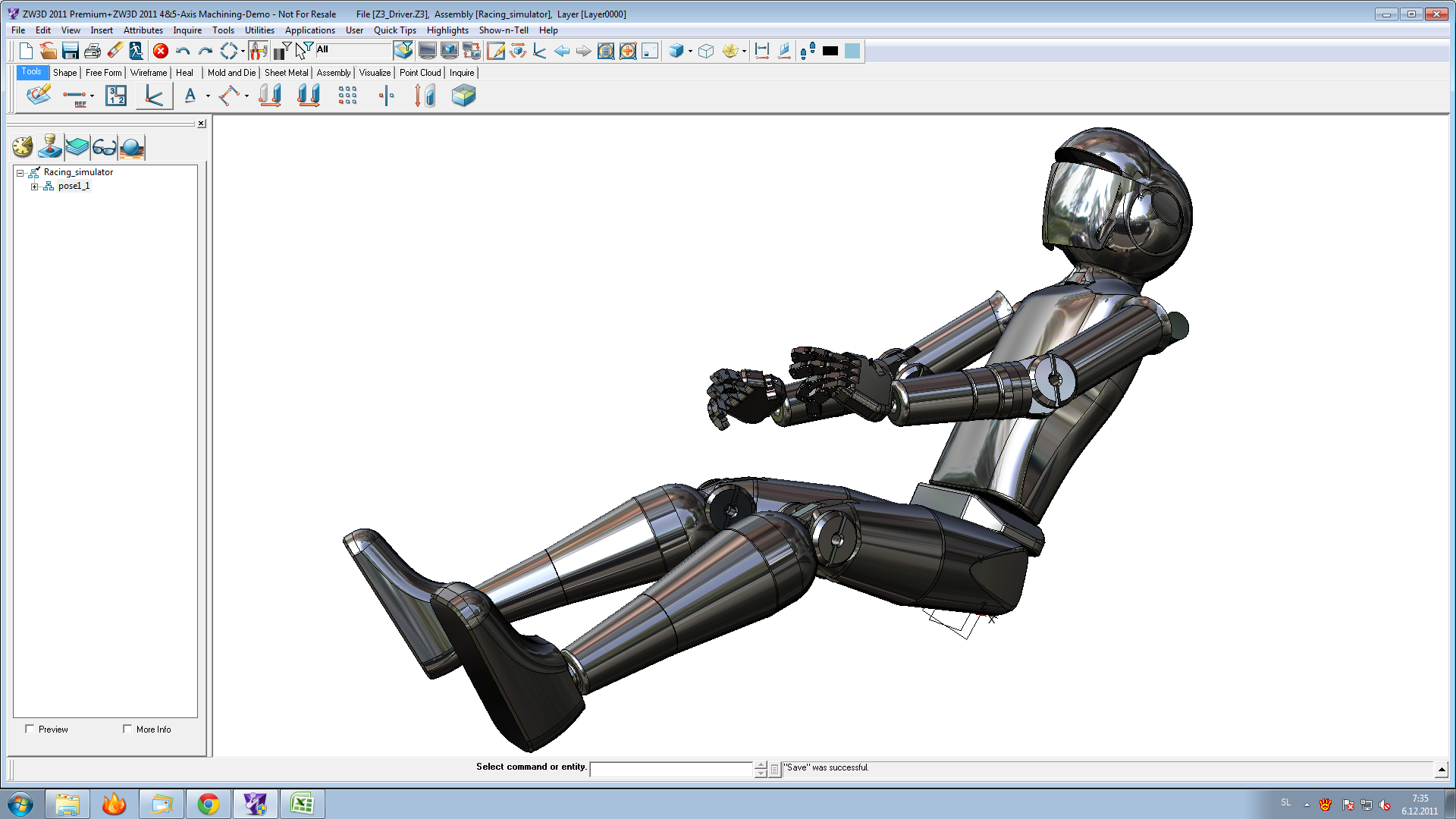The width and height of the screenshot is (1456, 819).
Task: Click the Open file folder icon
Action: (48, 51)
